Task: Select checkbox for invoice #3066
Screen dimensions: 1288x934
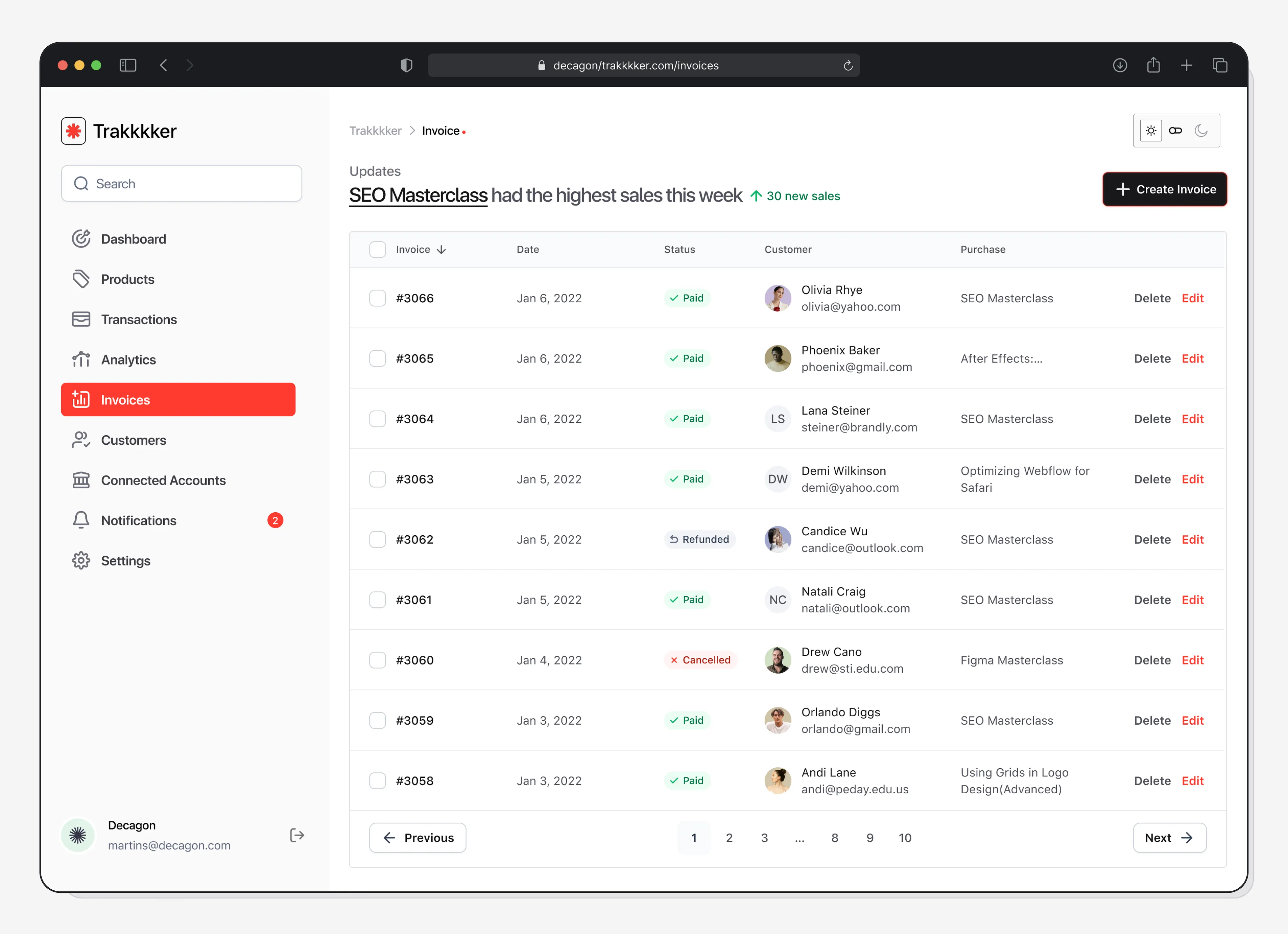Action: [378, 298]
